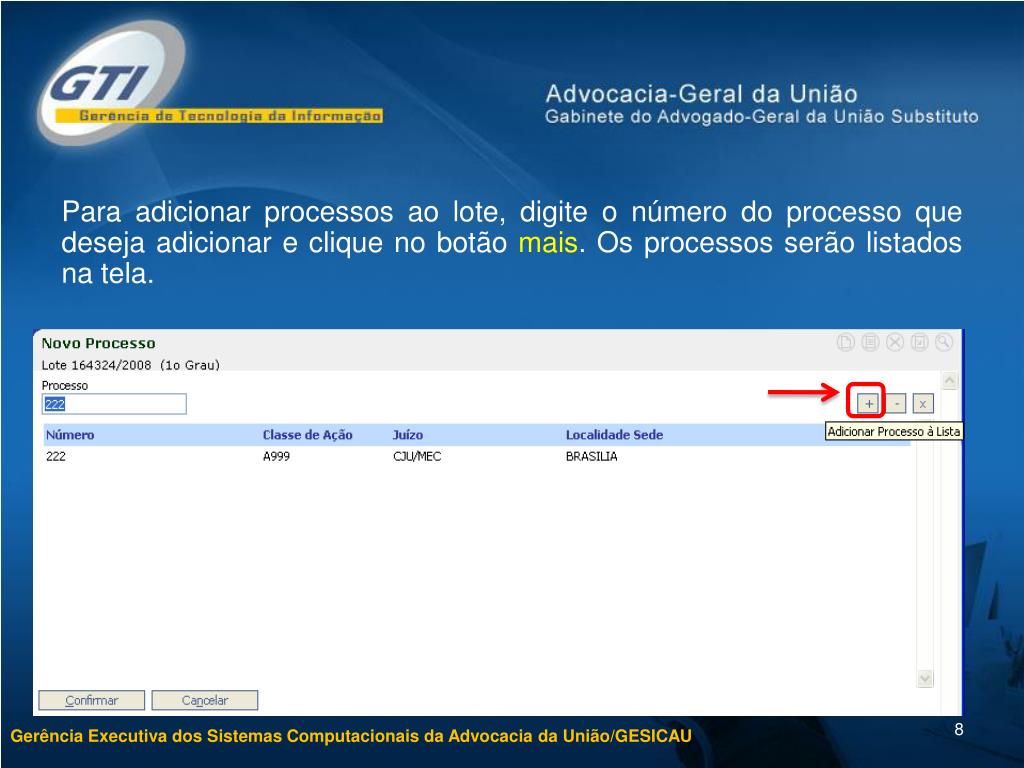Image resolution: width=1024 pixels, height=768 pixels.
Task: Click the A999 class cell
Action: coord(276,456)
